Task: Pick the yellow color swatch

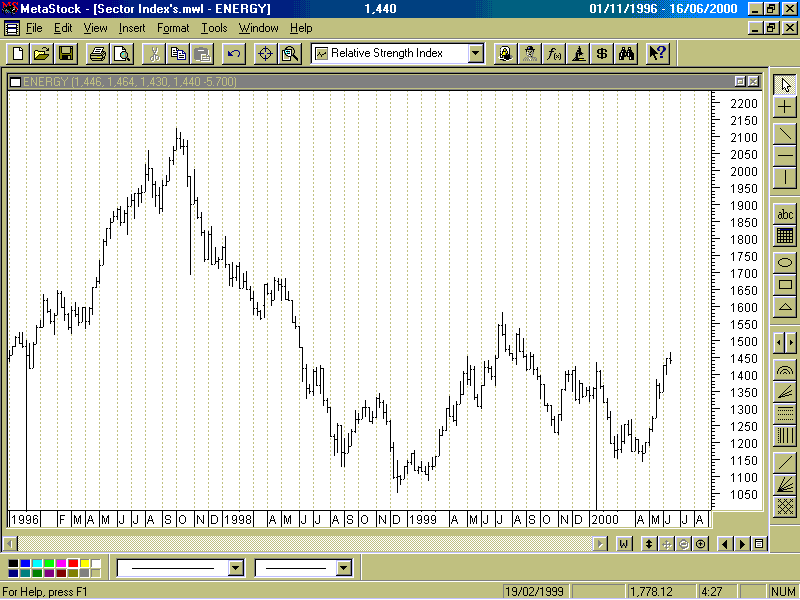Action: [85, 563]
